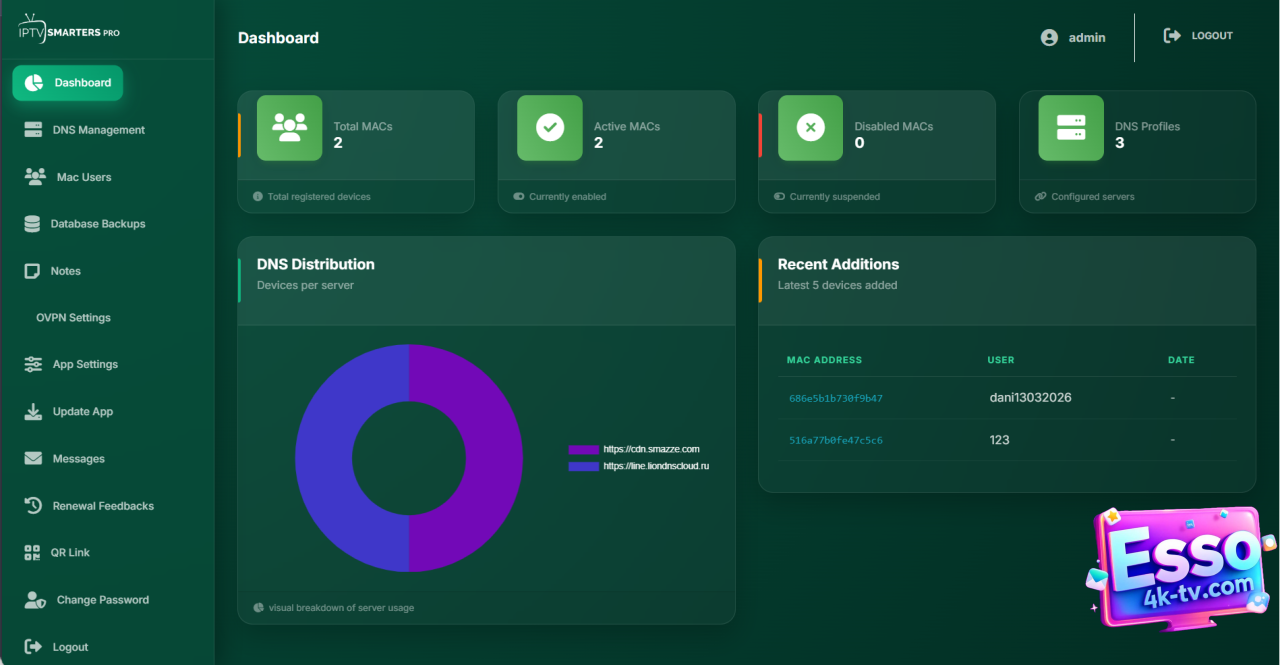Click the IPTV Smarters Pro logo
Image resolution: width=1280 pixels, height=665 pixels.
(x=69, y=30)
